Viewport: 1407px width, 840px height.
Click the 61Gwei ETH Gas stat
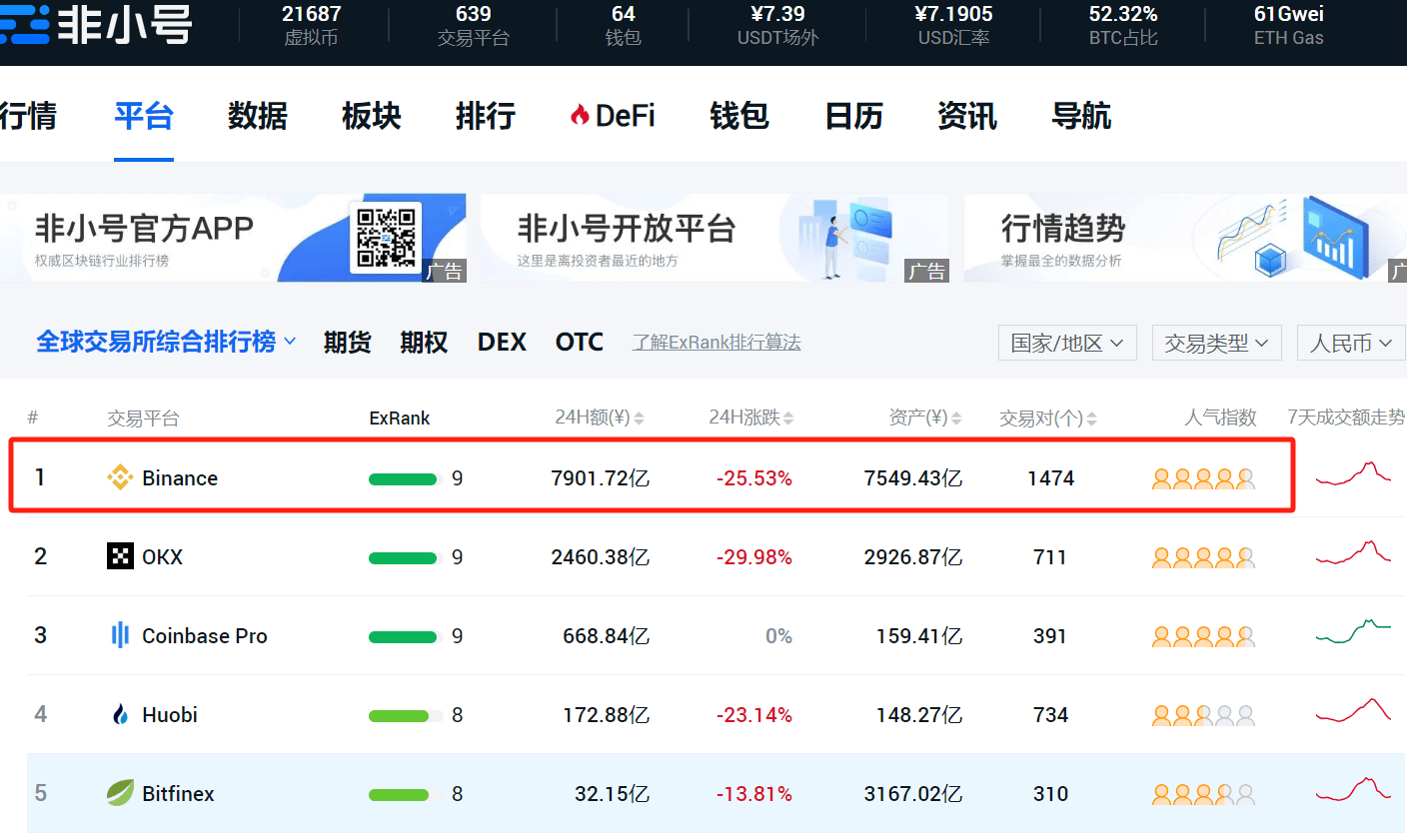coord(1289,25)
